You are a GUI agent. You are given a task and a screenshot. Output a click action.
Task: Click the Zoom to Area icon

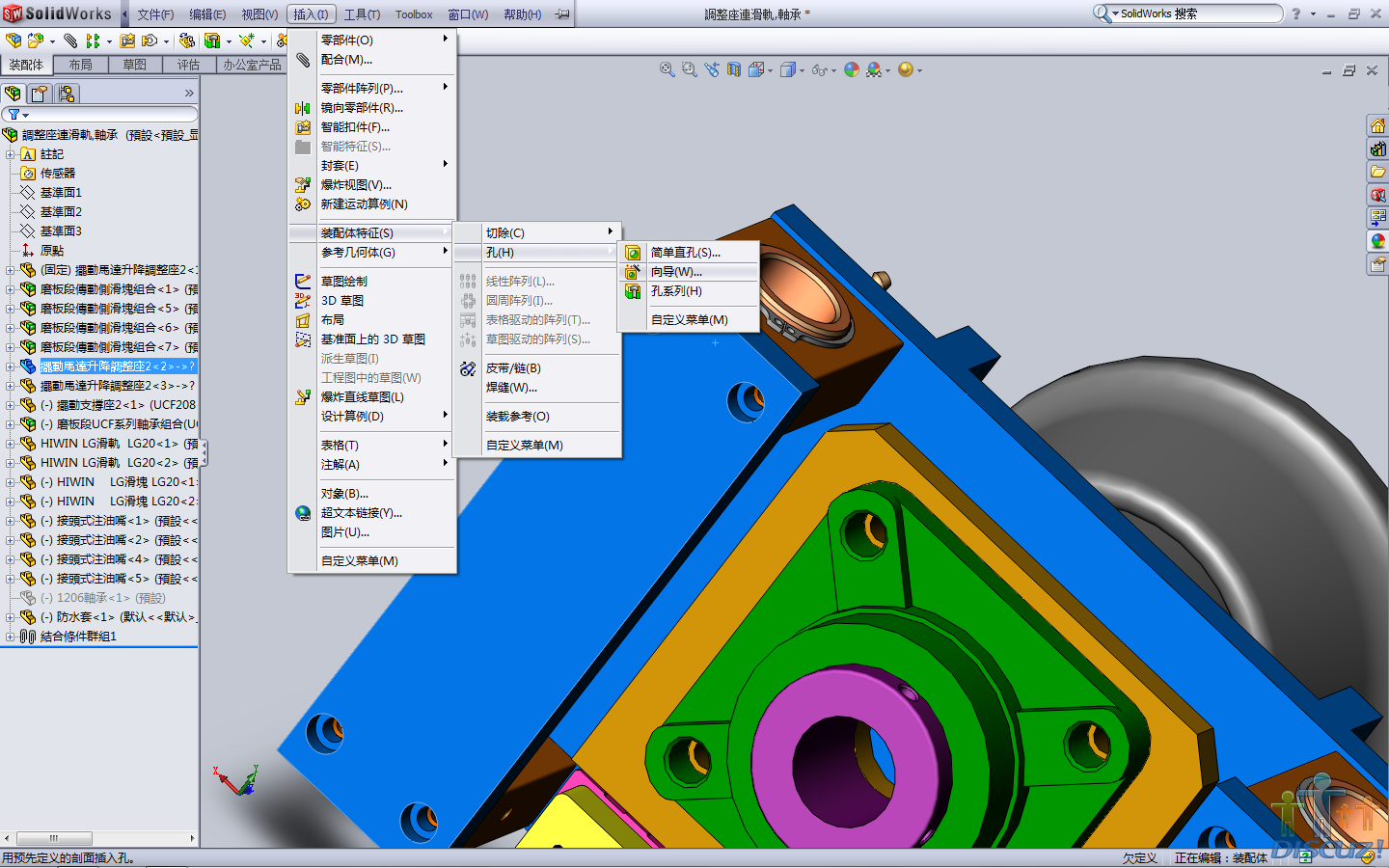[x=689, y=69]
